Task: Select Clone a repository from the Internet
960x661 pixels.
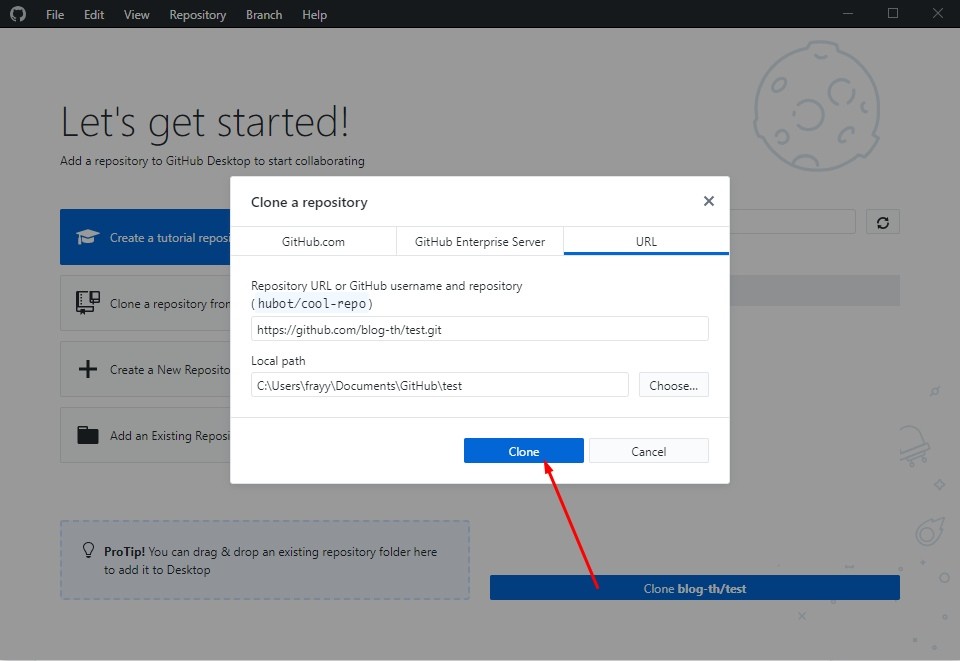Action: [145, 303]
